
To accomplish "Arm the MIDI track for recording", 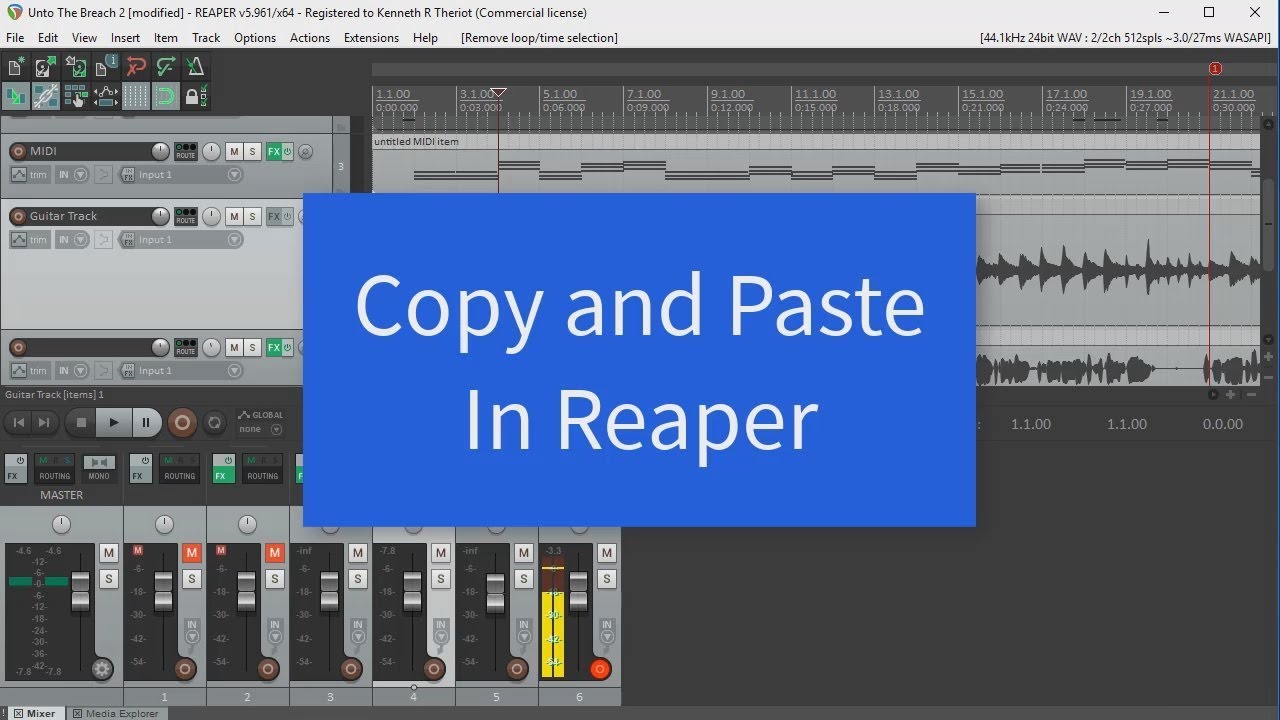I will [18, 152].
